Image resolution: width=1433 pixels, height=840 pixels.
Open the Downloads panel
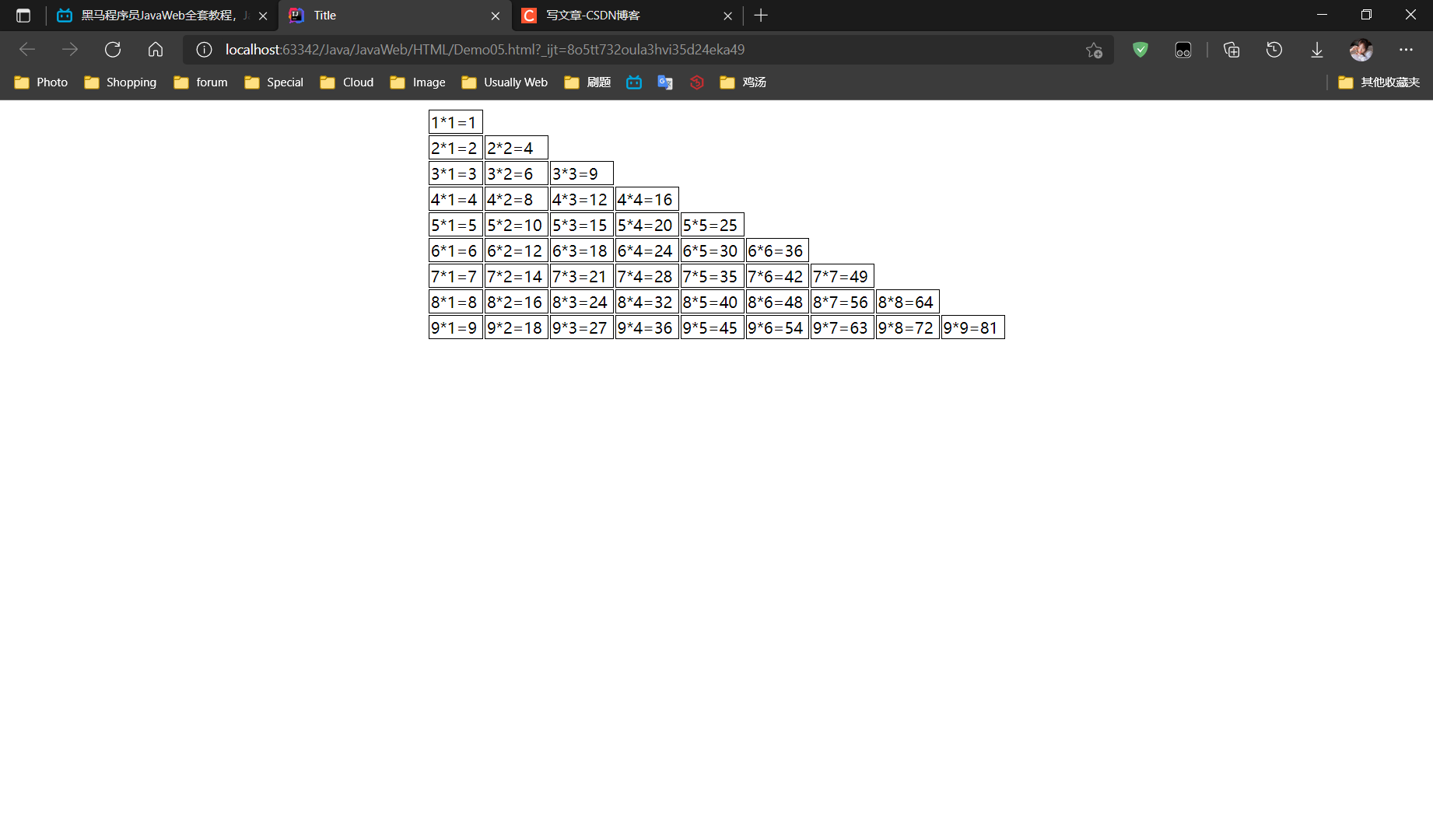pos(1317,50)
